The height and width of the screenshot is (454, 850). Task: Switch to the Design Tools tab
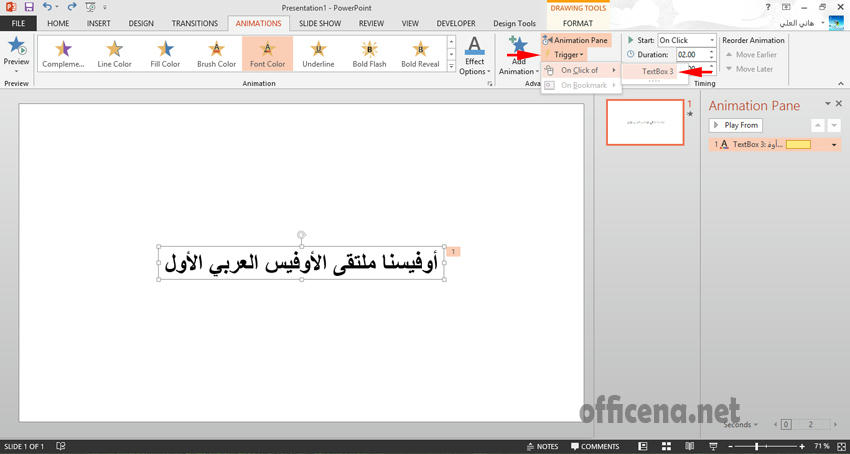tap(514, 23)
